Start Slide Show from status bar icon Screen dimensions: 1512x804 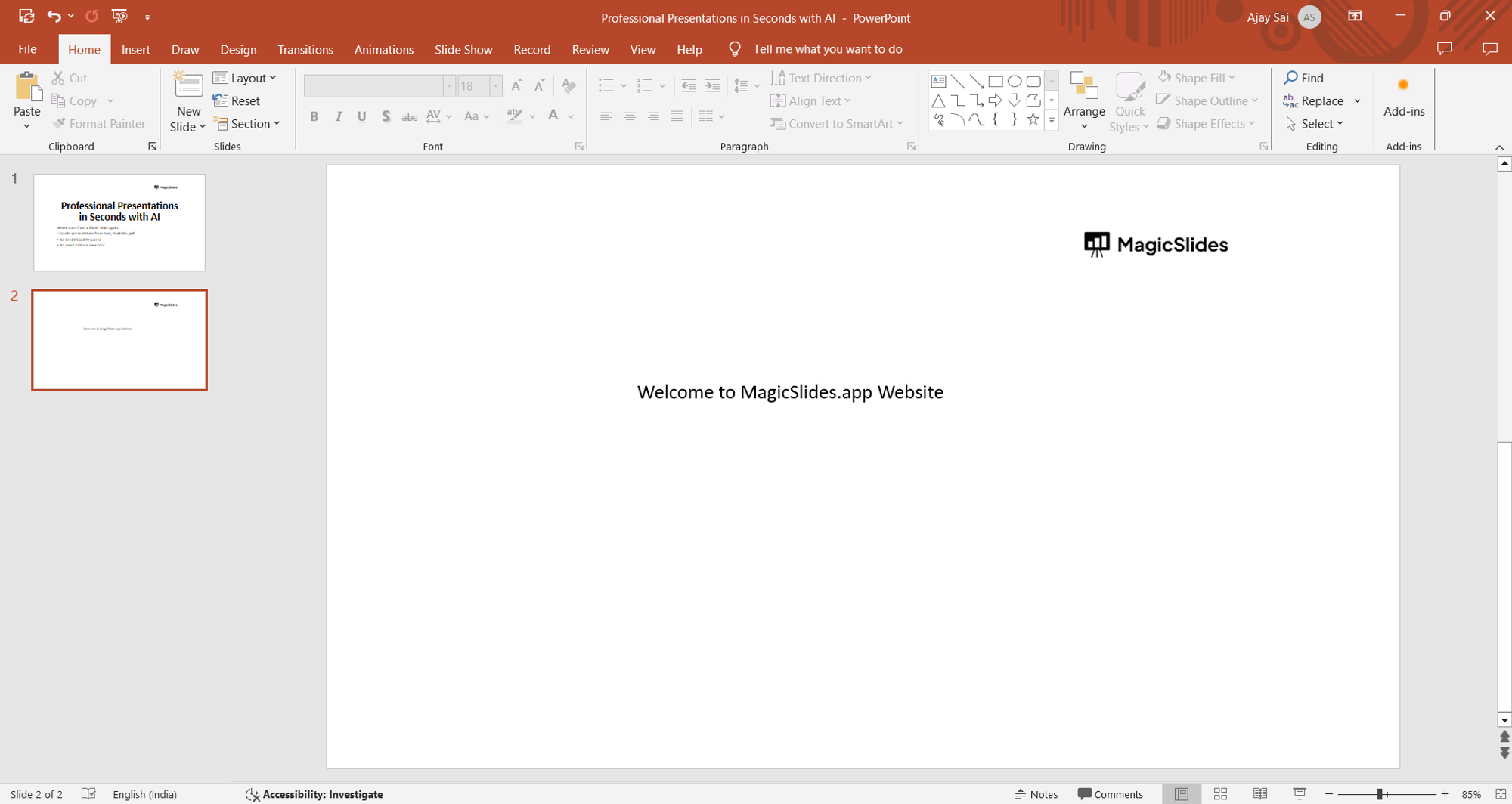tap(1300, 794)
